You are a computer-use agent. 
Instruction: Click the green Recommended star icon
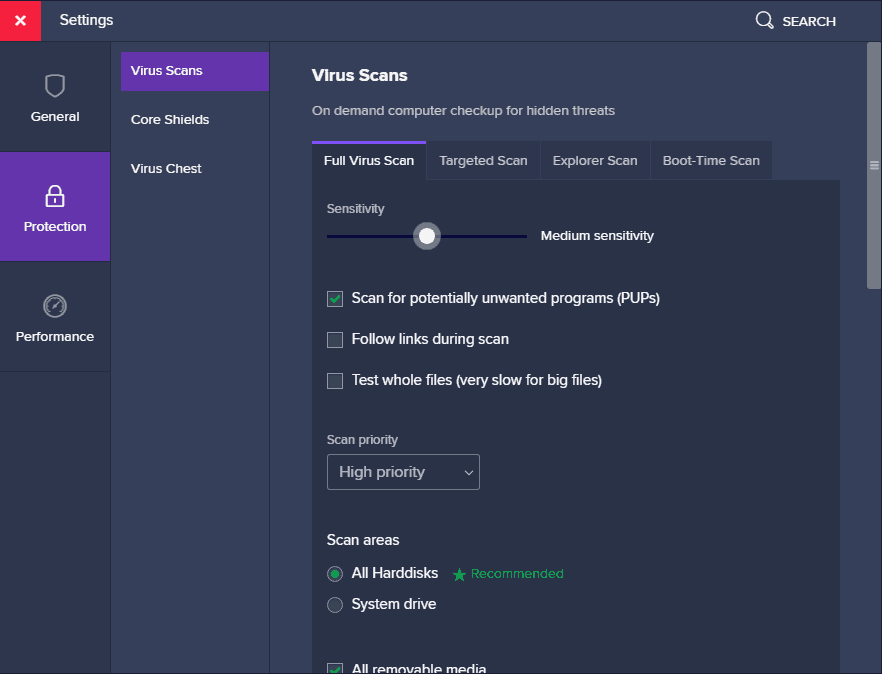460,574
